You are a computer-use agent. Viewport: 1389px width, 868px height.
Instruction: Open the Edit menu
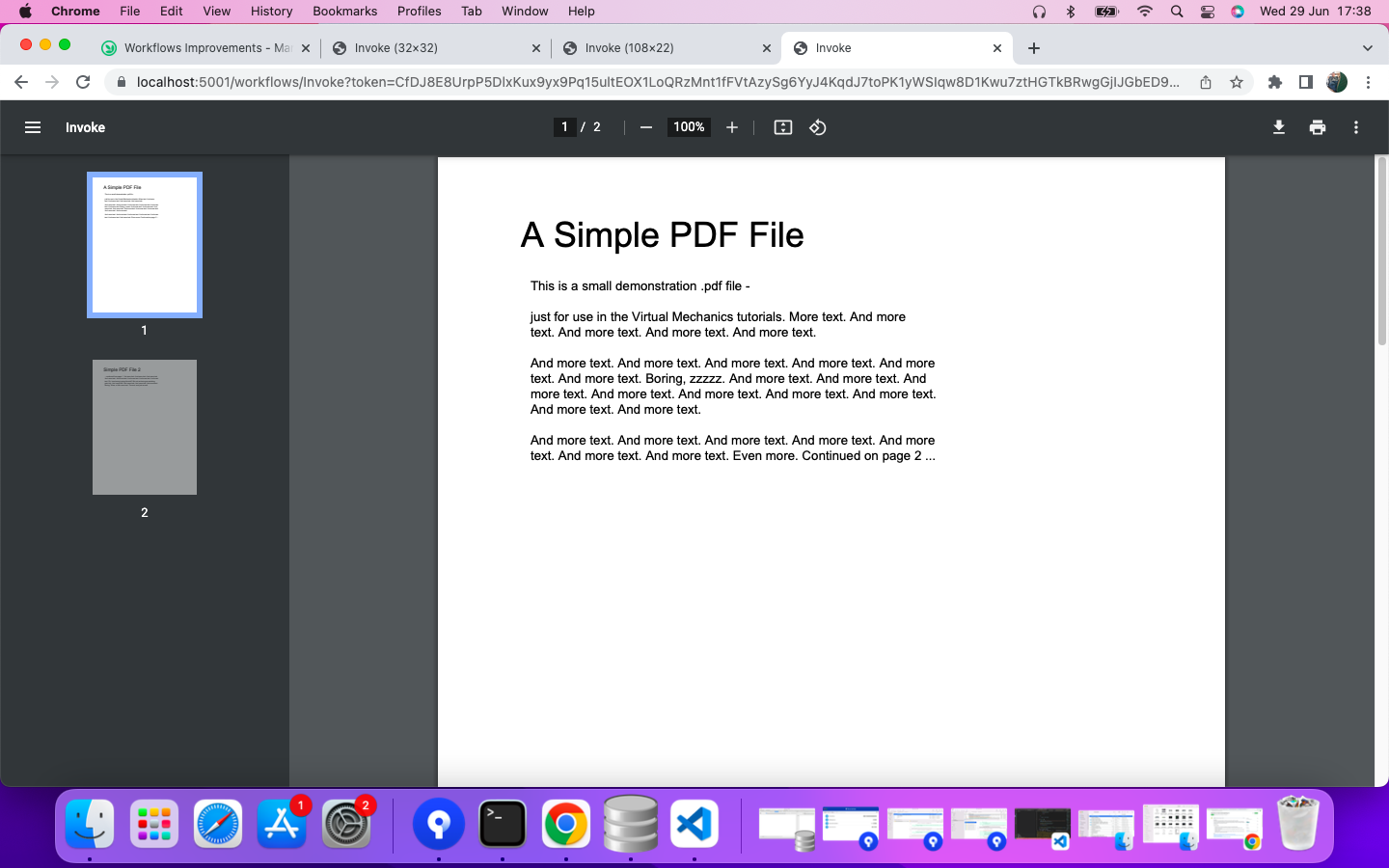coord(172,11)
